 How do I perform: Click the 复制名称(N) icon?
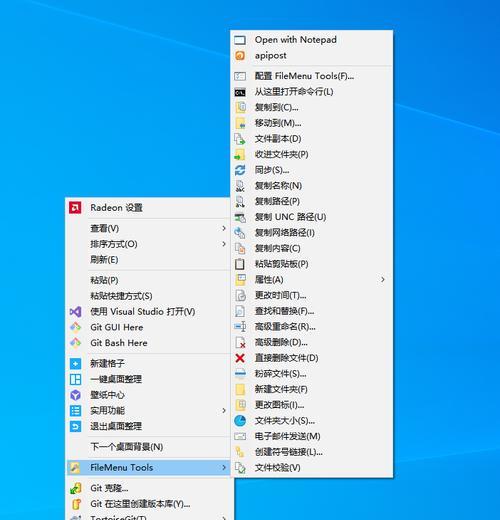pyautogui.click(x=240, y=186)
